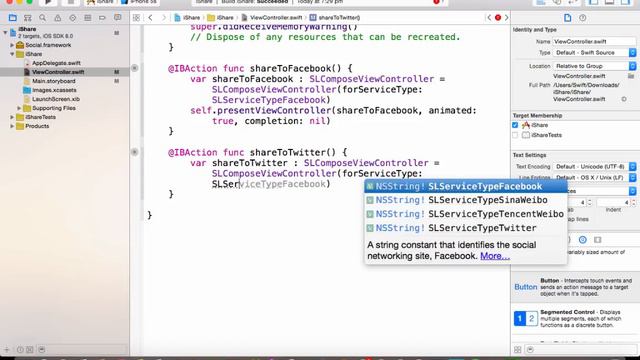The height and width of the screenshot is (360, 640).
Task: Collapse the iShare project root
Action: (5, 32)
